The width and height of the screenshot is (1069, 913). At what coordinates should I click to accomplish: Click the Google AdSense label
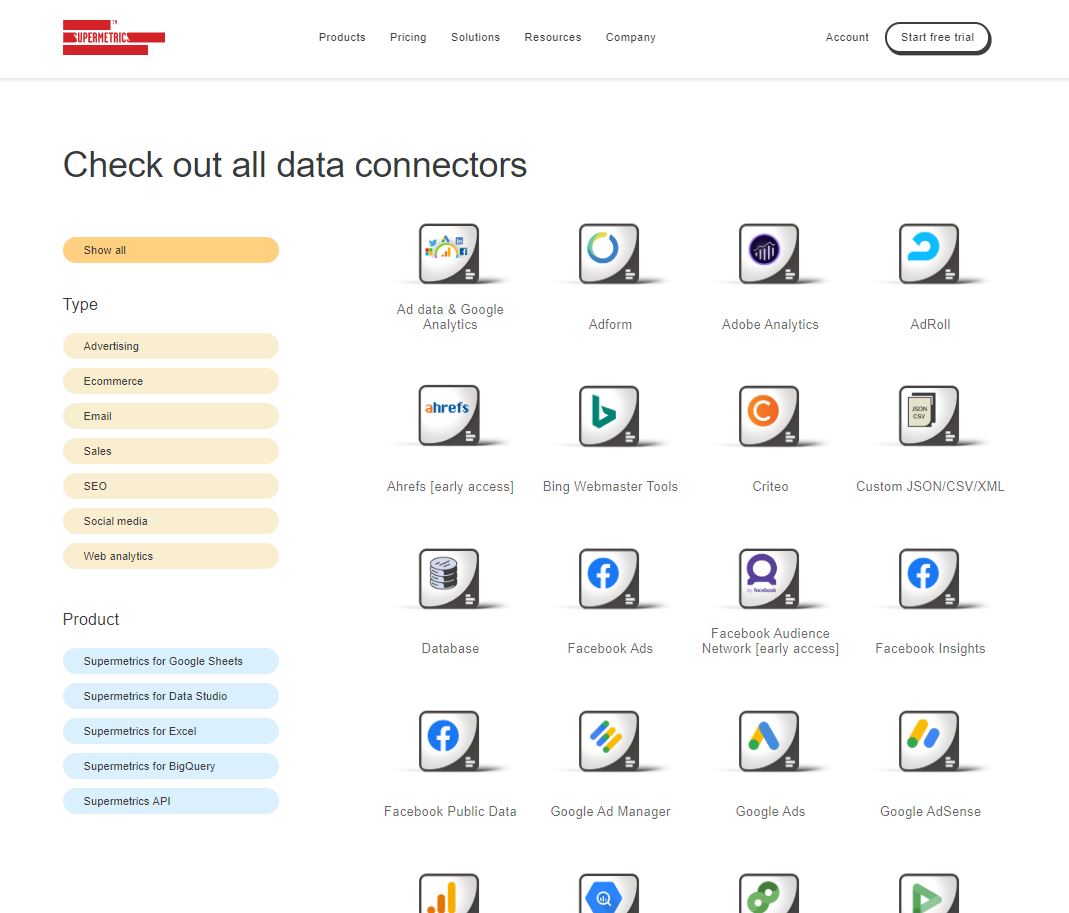click(x=930, y=811)
